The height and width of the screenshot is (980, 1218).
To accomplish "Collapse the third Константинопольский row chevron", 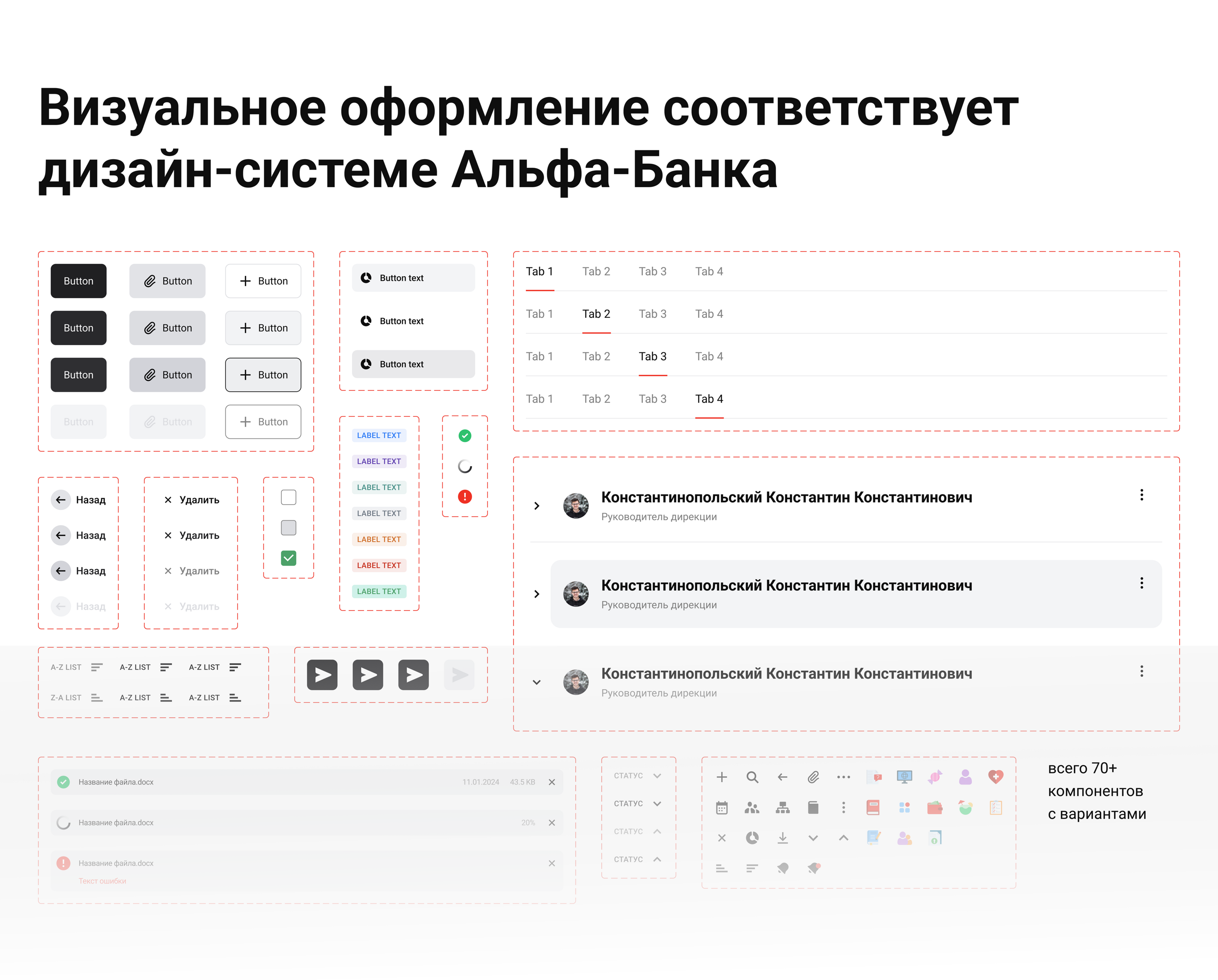I will point(537,682).
